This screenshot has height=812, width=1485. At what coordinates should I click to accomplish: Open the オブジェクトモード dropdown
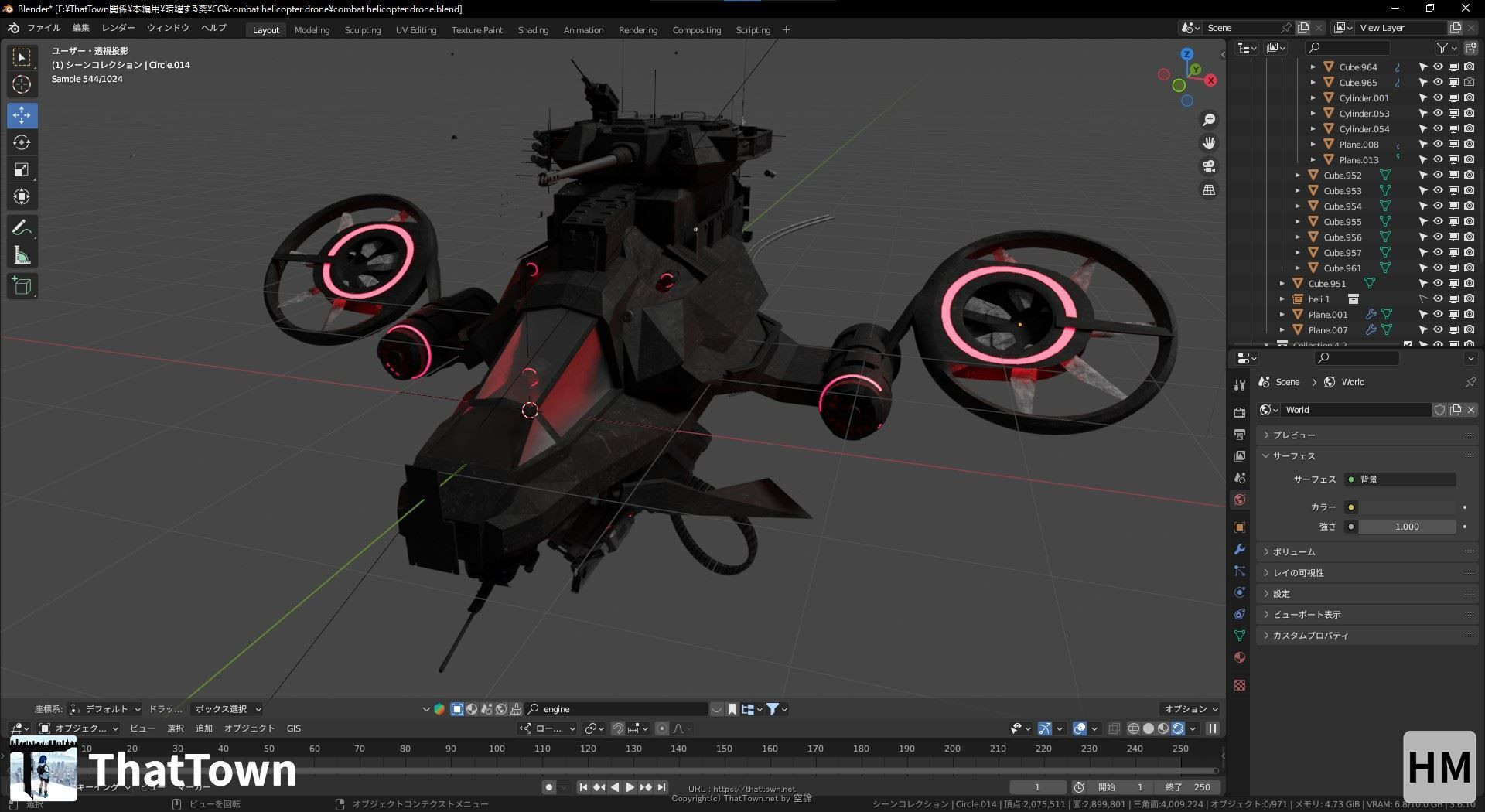(78, 728)
